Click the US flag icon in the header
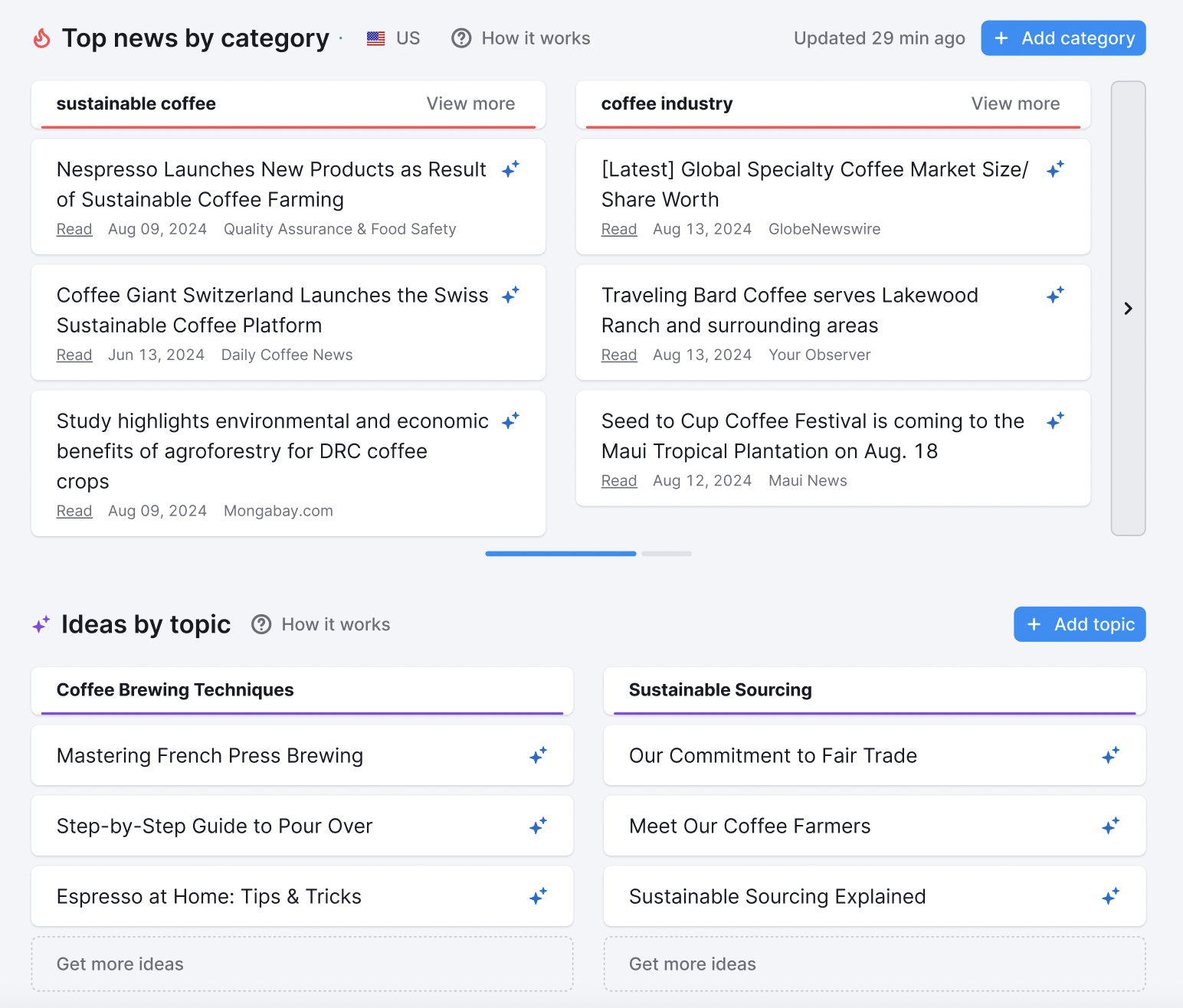This screenshot has height=1008, width=1183. point(375,38)
